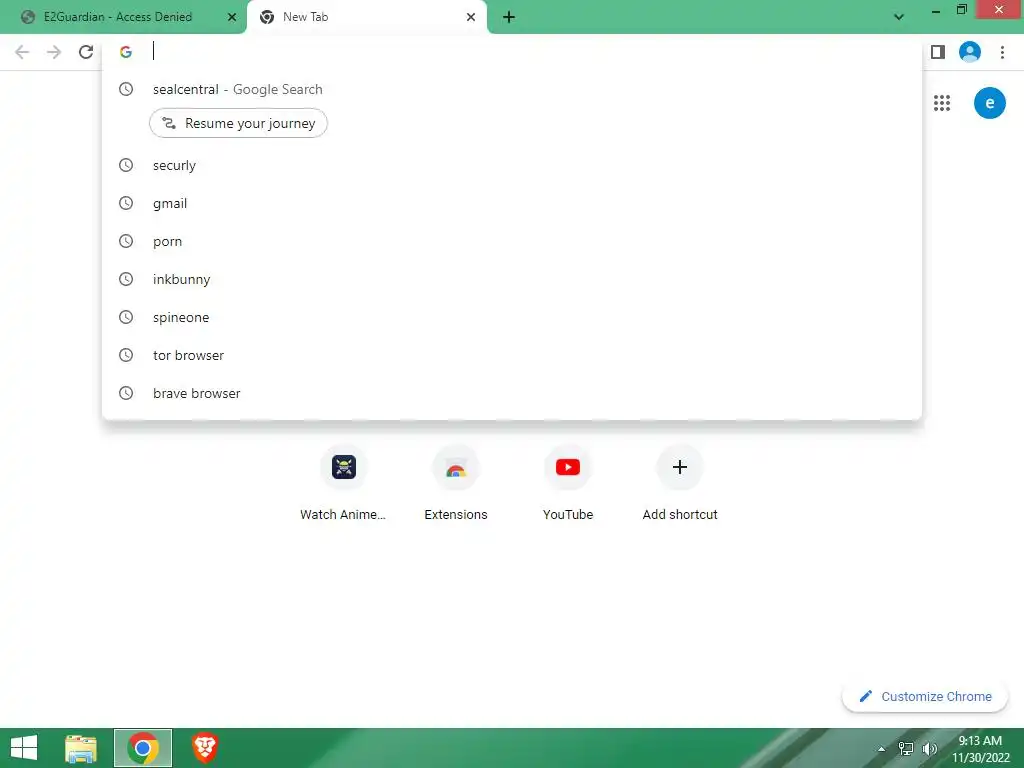Open the tab search dropdown arrow

pyautogui.click(x=899, y=17)
